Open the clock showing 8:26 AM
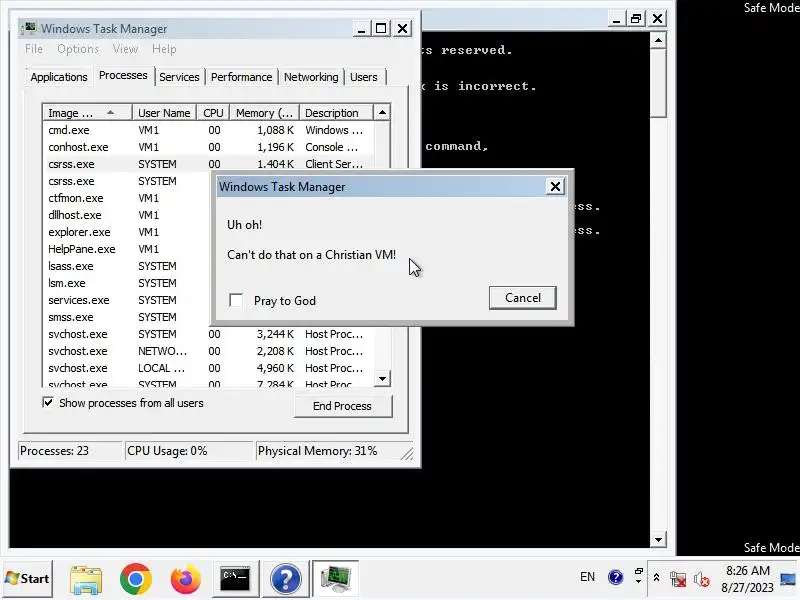Screen dimensions: 800x600 point(747,579)
